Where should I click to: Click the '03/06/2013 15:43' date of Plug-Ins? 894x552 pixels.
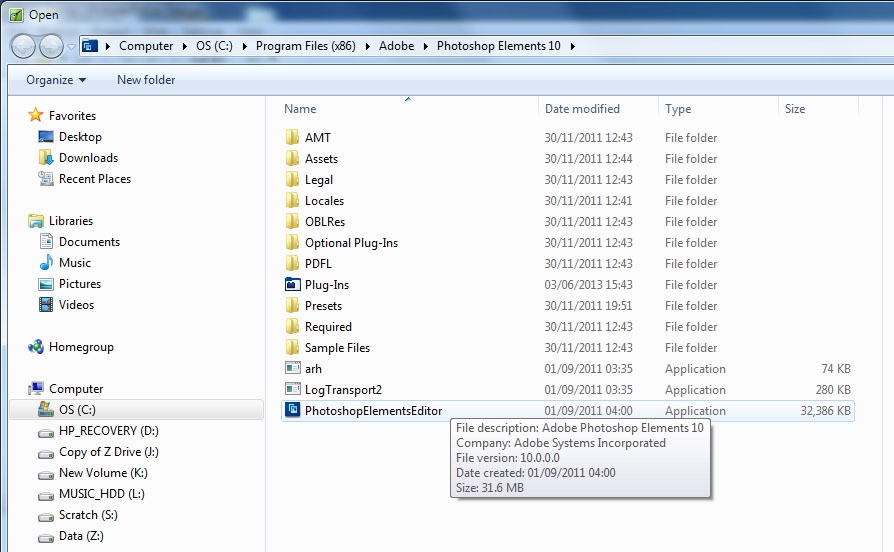pyautogui.click(x=588, y=285)
